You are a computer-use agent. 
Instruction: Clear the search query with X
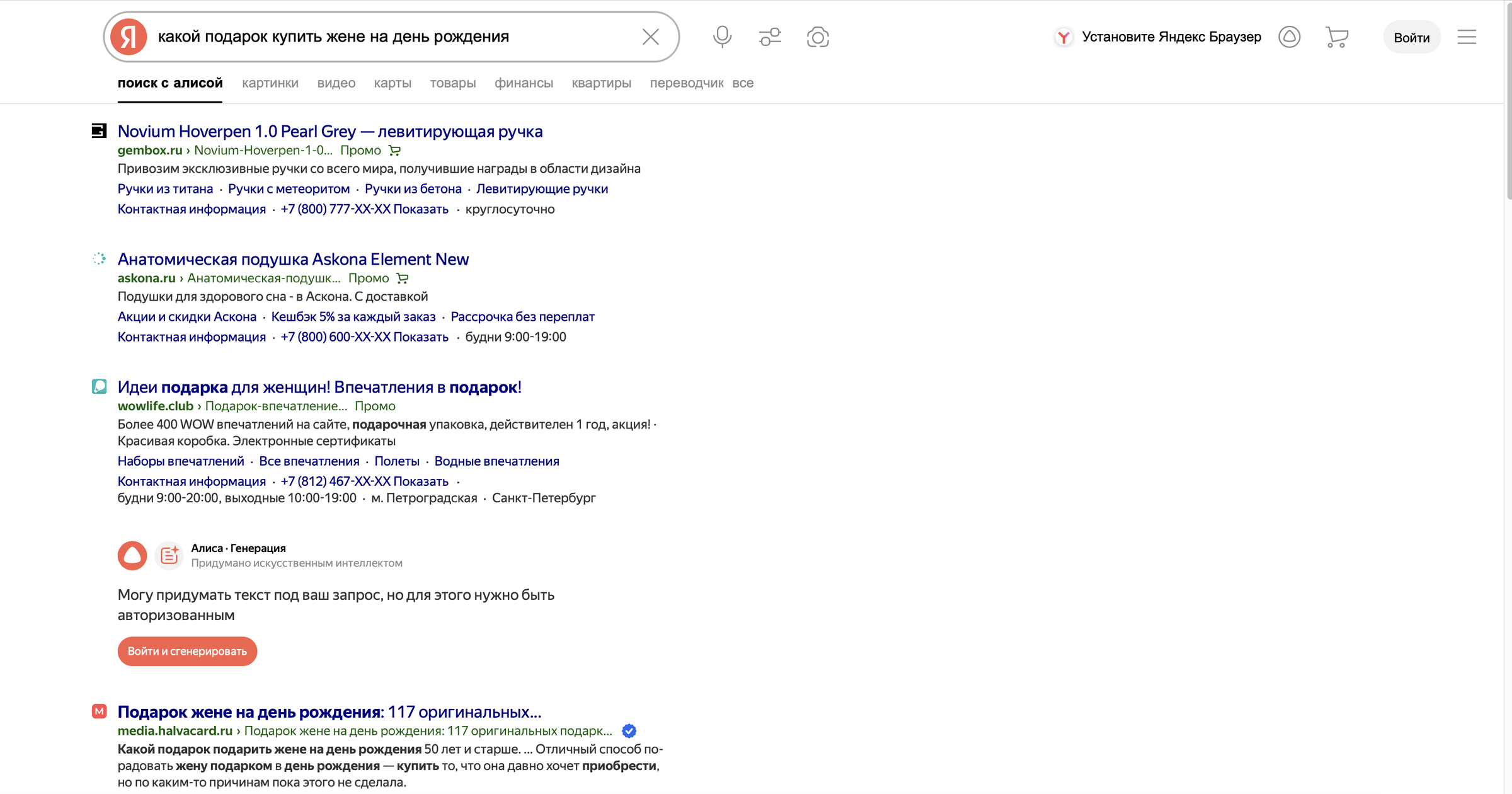coord(651,37)
